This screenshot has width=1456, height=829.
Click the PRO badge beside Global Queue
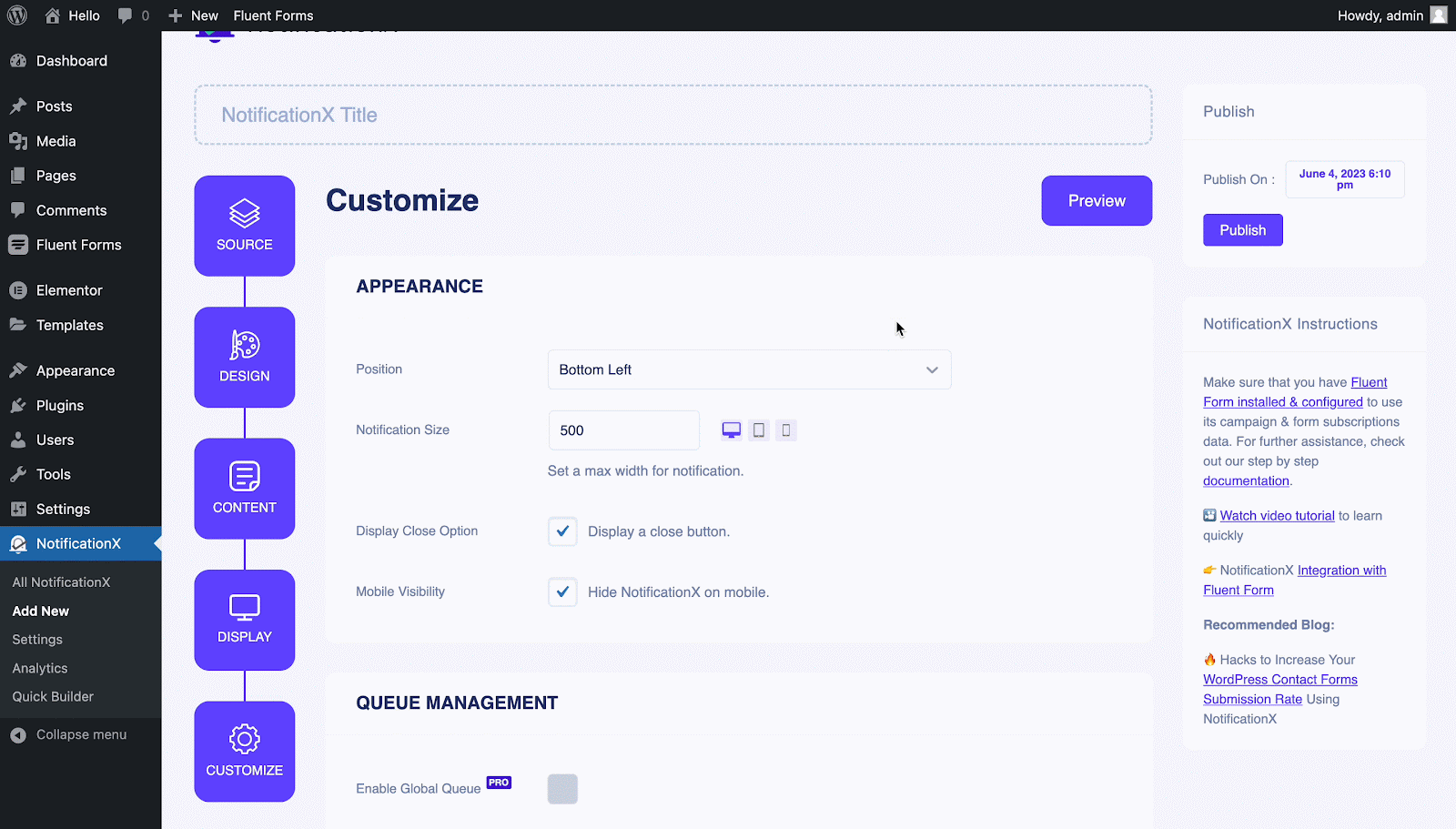(499, 783)
